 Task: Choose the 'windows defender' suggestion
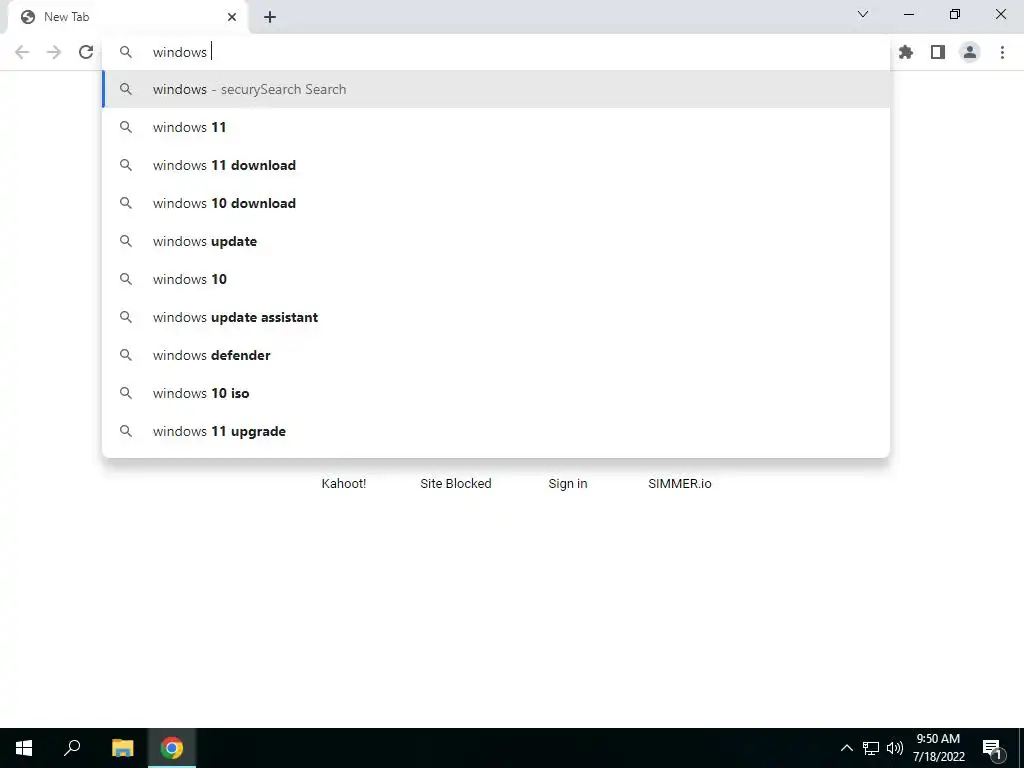pos(496,355)
